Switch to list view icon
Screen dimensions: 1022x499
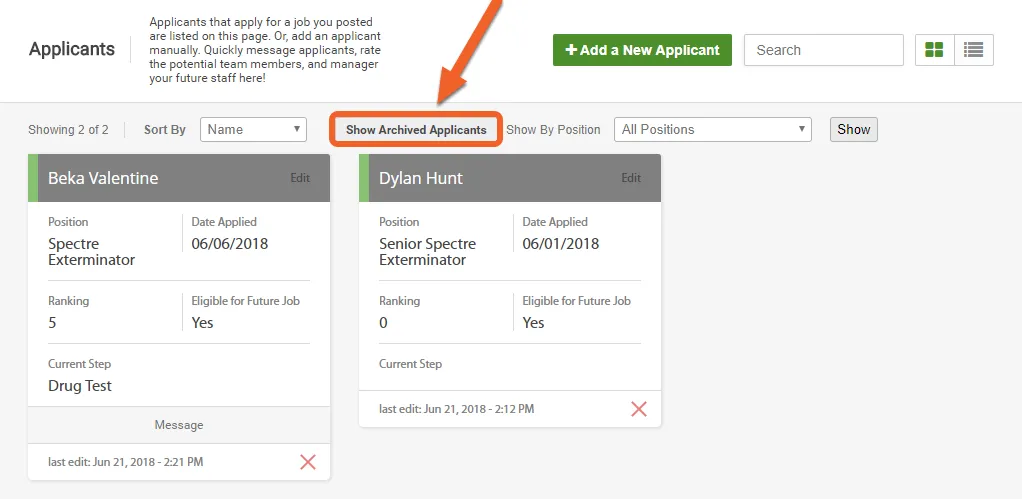(974, 50)
